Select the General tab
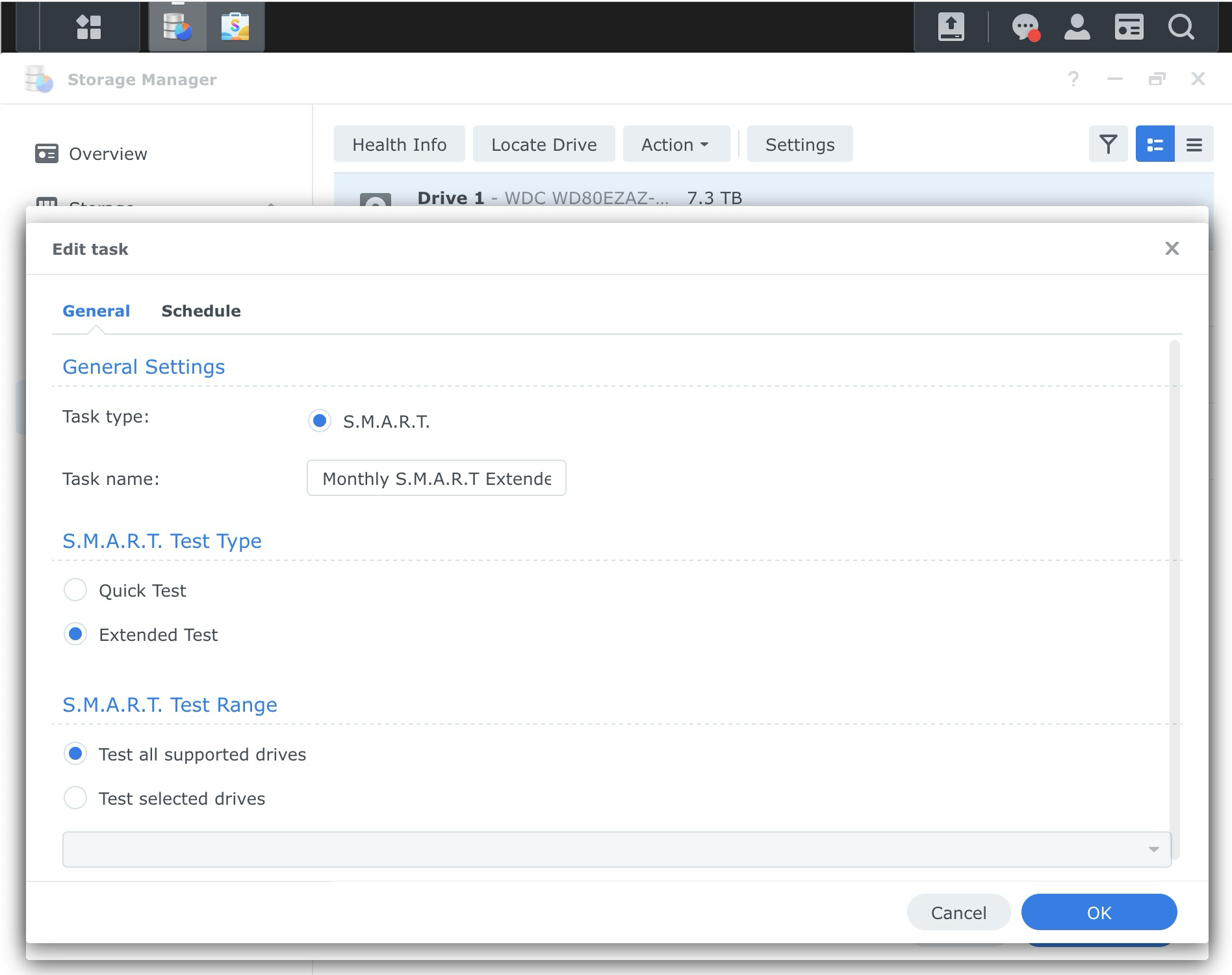 click(96, 311)
